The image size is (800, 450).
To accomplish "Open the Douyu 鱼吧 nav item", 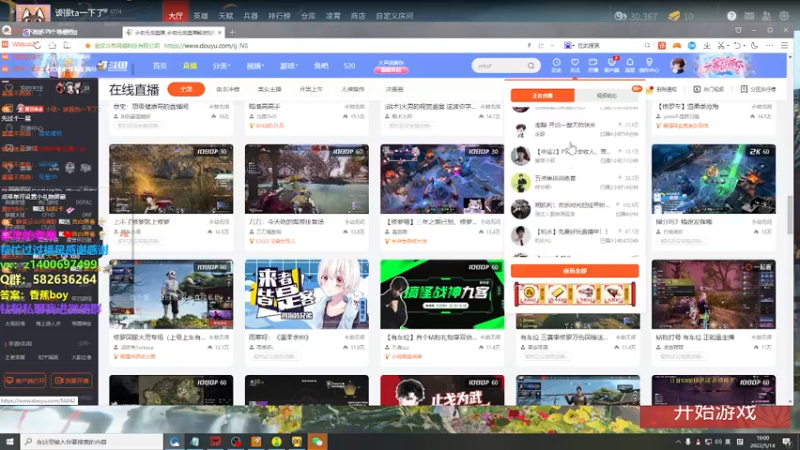I will 321,66.
